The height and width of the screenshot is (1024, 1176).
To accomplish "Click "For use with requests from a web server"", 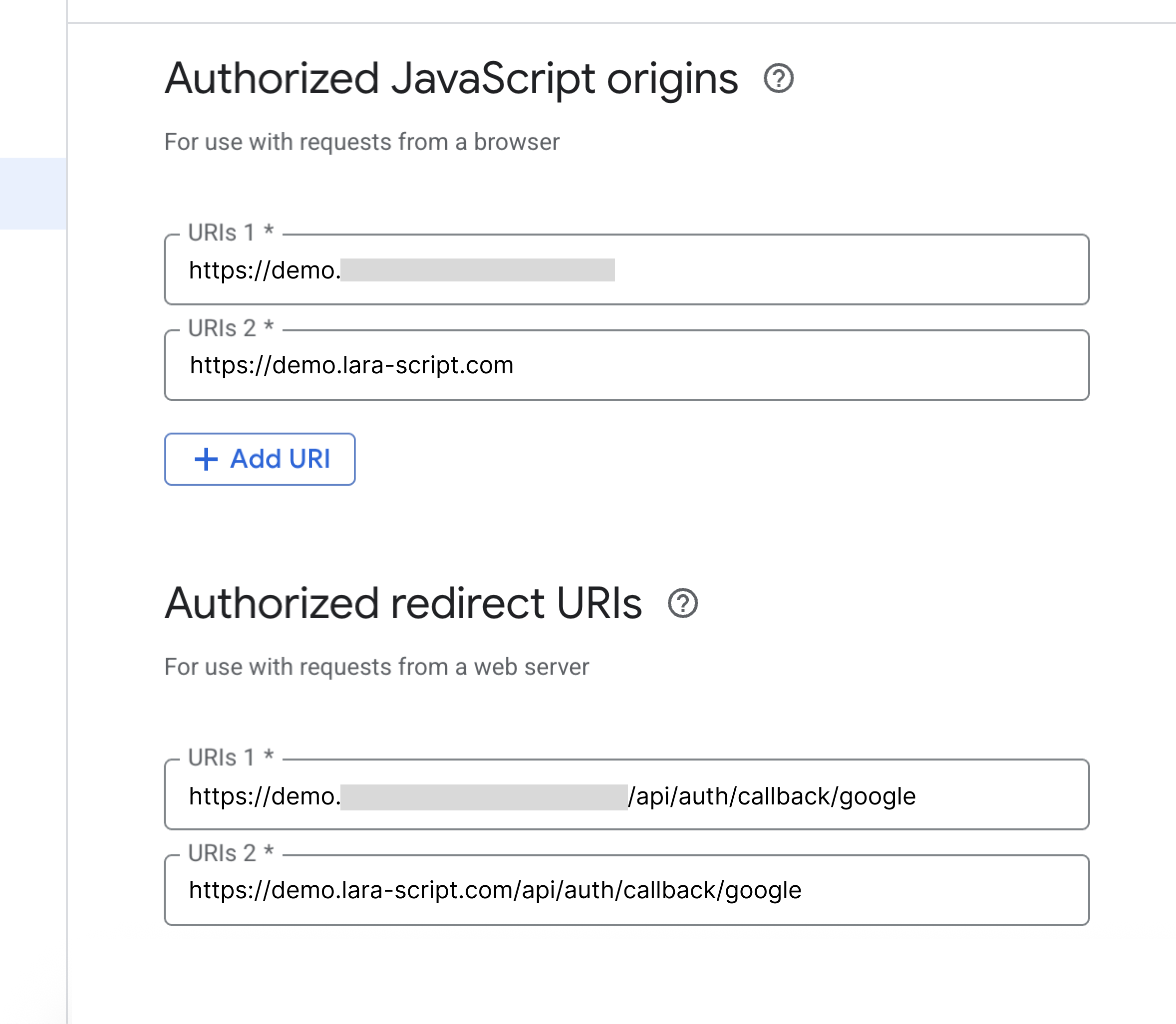I will 376,667.
